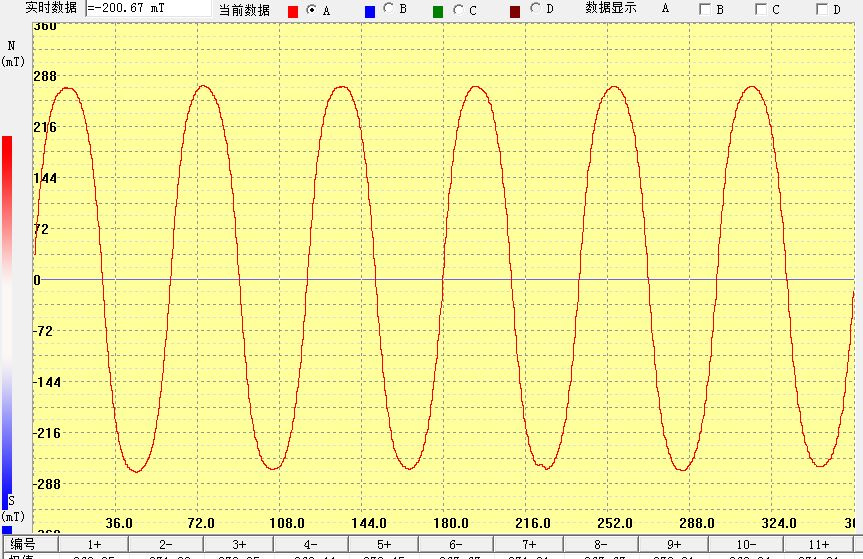This screenshot has height=559, width=863.
Task: Click the dark red swatch for channel D
Action: (x=515, y=12)
